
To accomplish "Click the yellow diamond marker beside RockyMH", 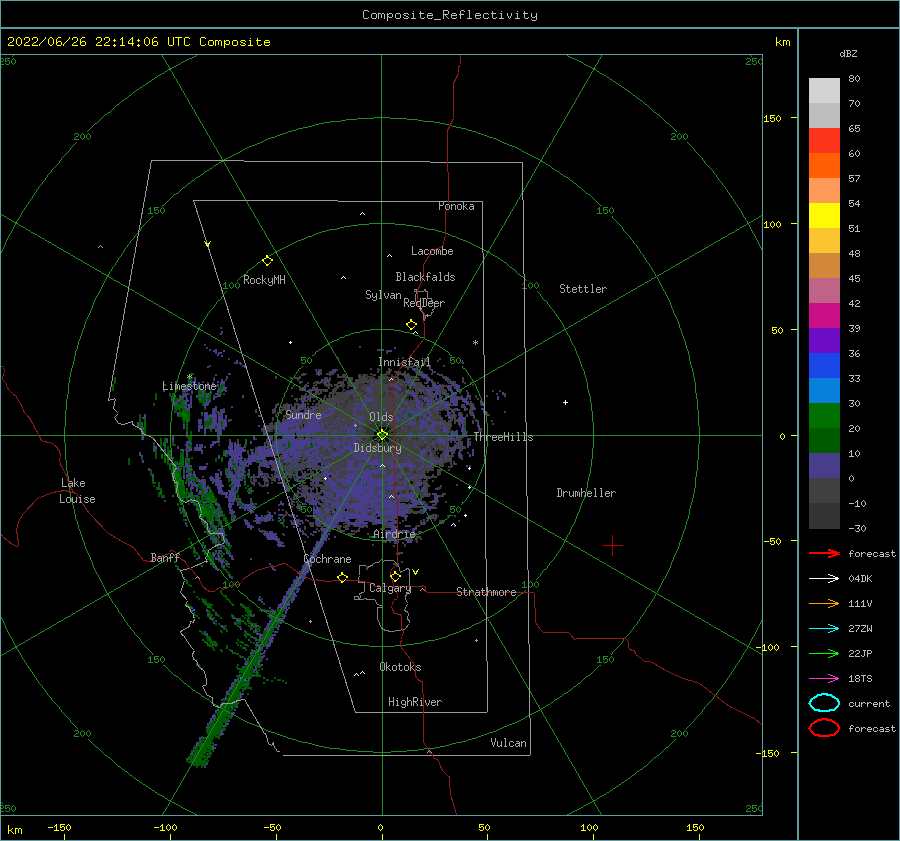I will coord(267,261).
